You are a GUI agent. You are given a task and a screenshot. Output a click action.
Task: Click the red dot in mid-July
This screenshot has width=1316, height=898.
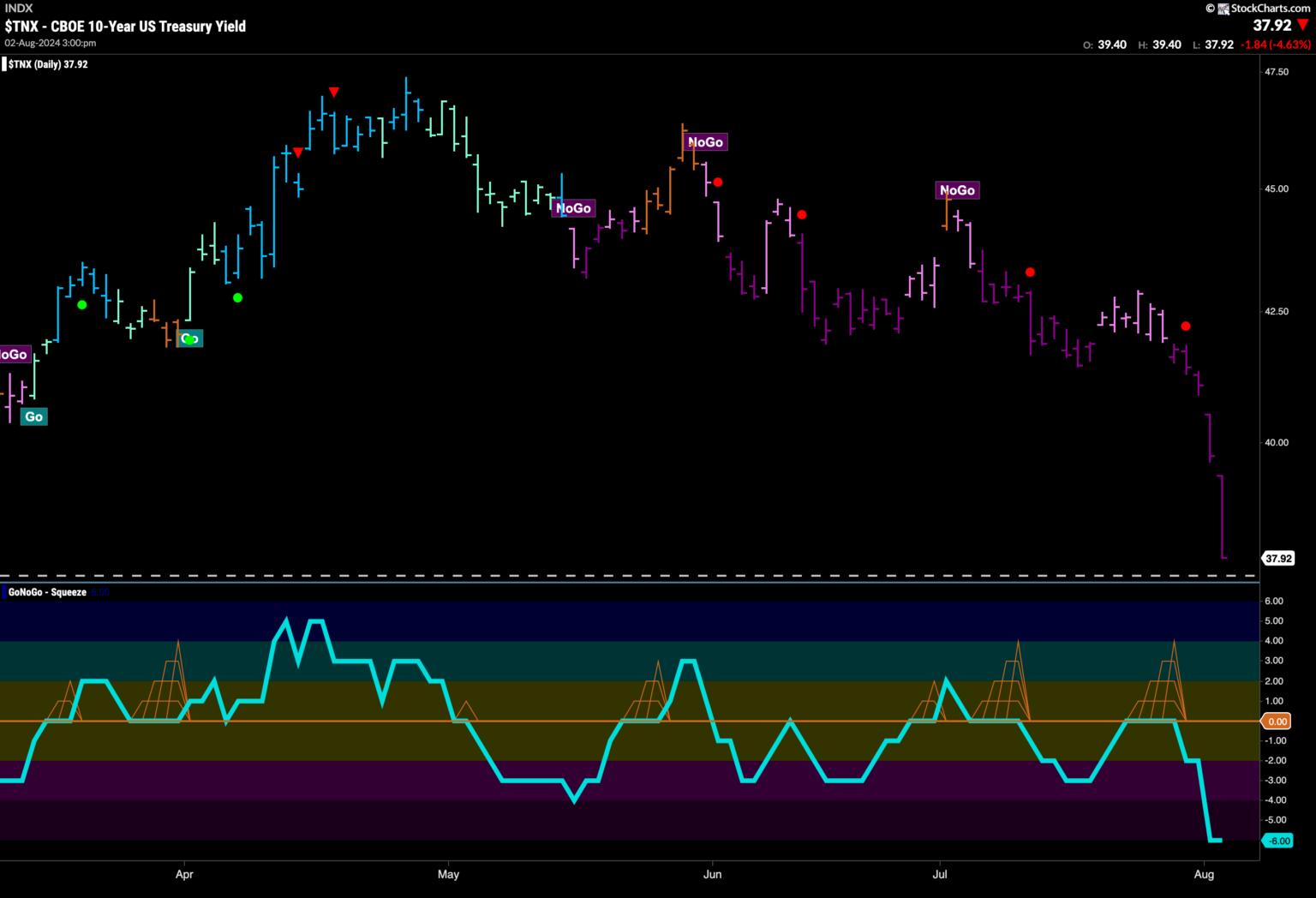click(1030, 272)
